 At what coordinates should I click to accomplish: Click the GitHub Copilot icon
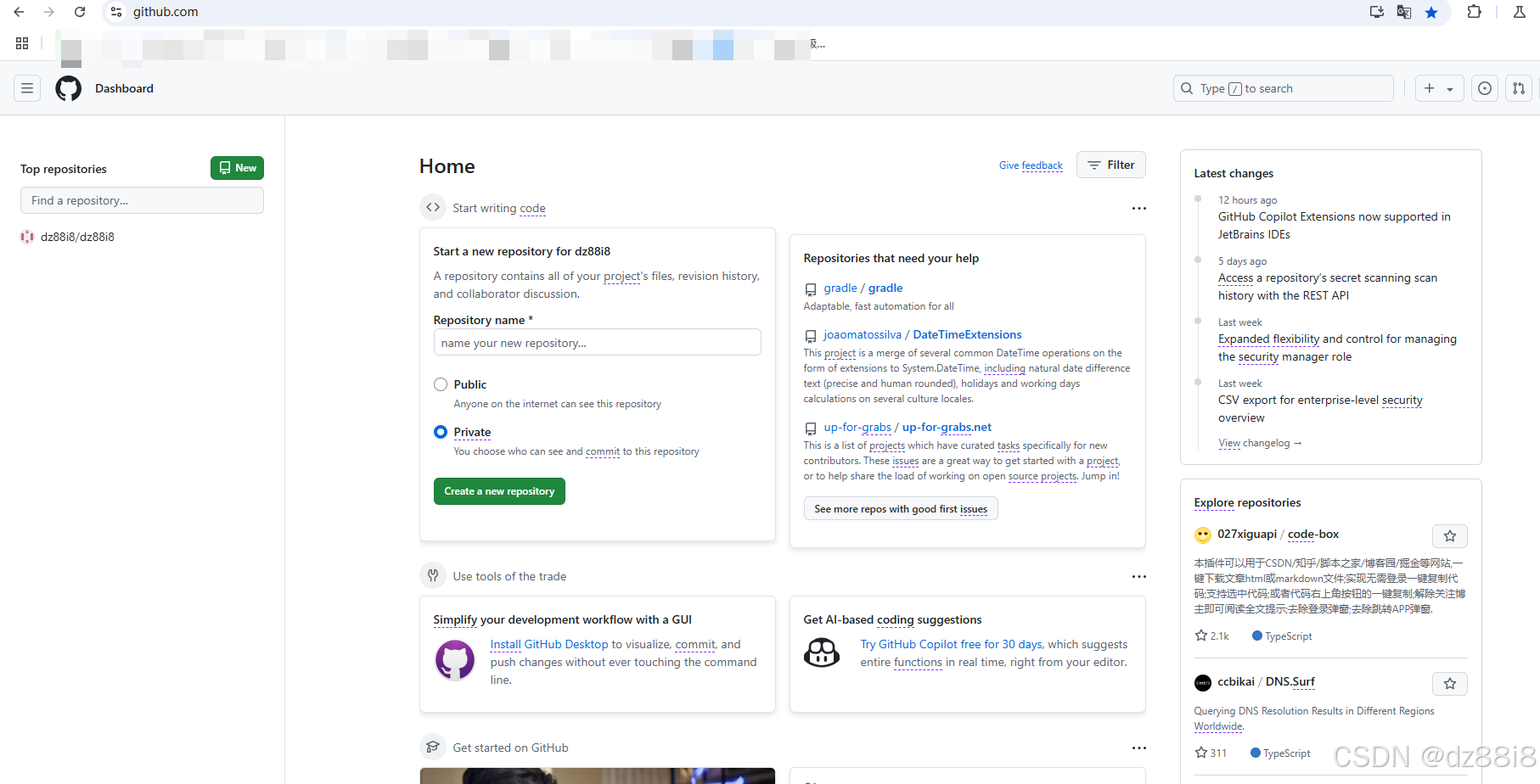tap(822, 652)
